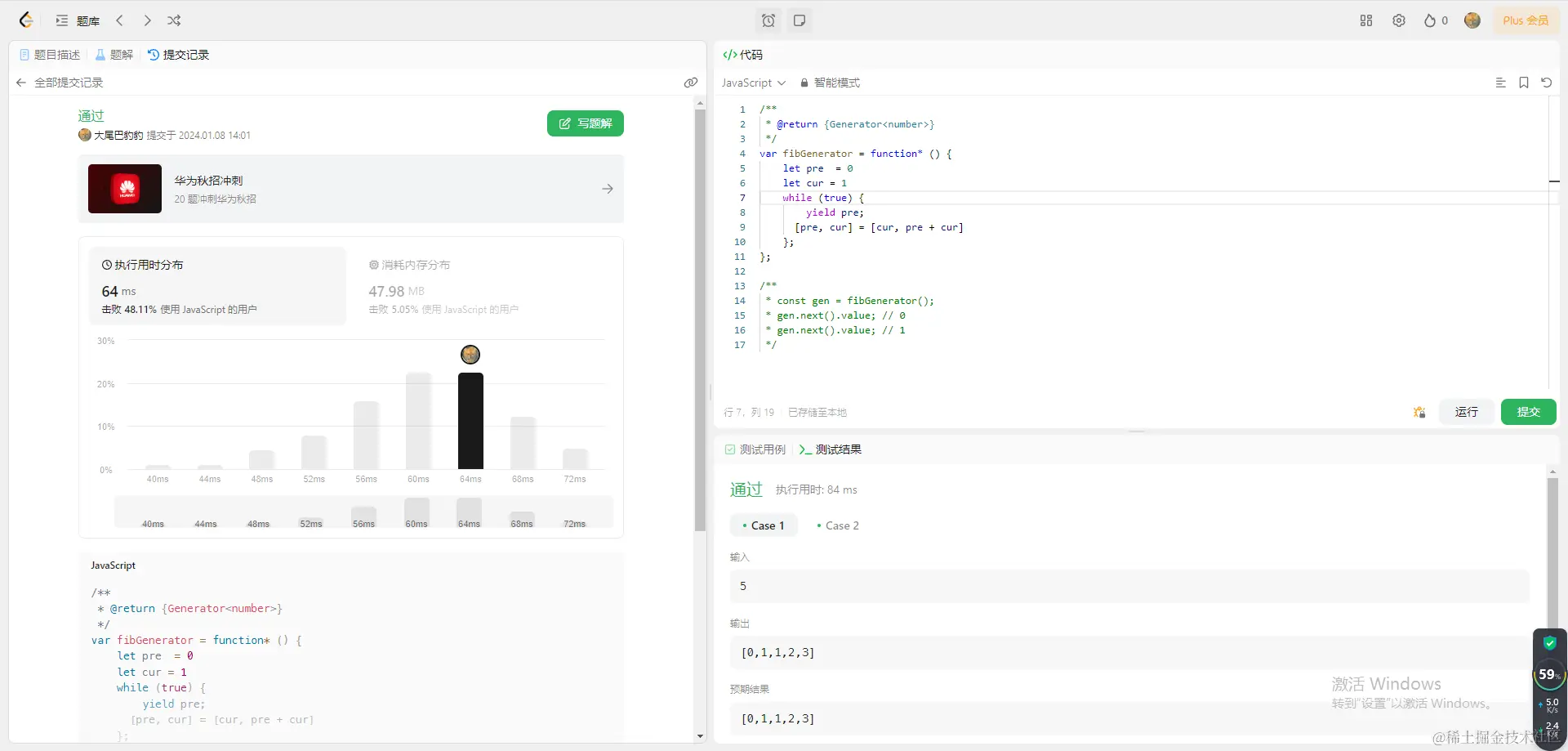
Task: Open the user avatar menu
Action: 1472,20
